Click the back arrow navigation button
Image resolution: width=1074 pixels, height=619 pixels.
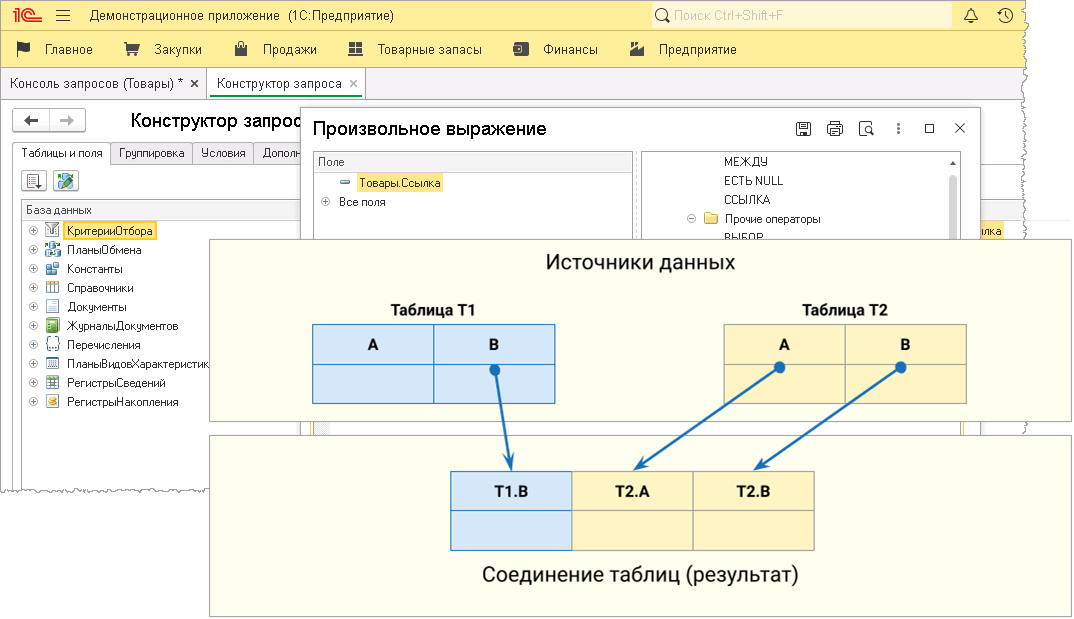[x=31, y=121]
